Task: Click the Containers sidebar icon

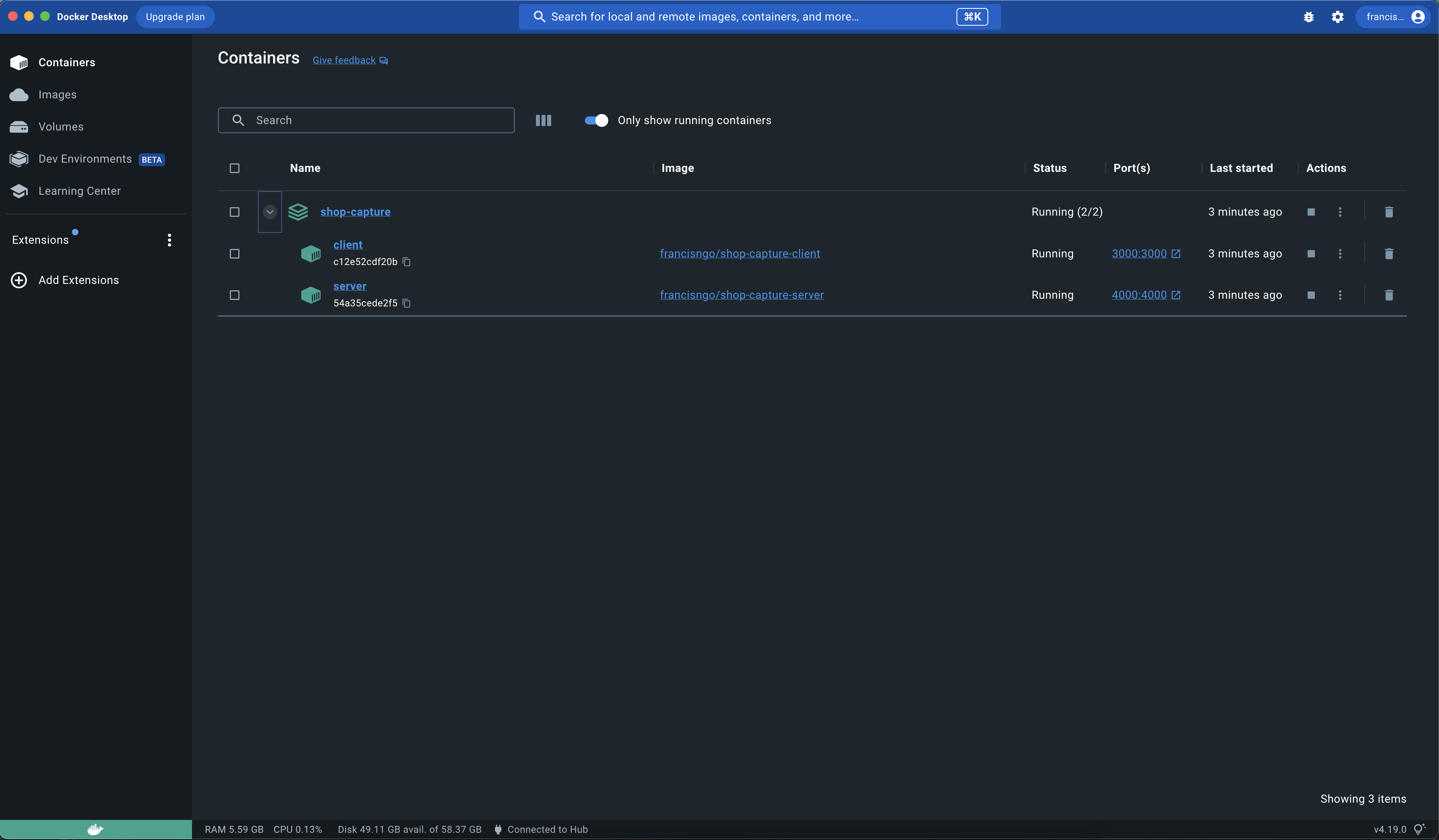Action: pyautogui.click(x=18, y=62)
